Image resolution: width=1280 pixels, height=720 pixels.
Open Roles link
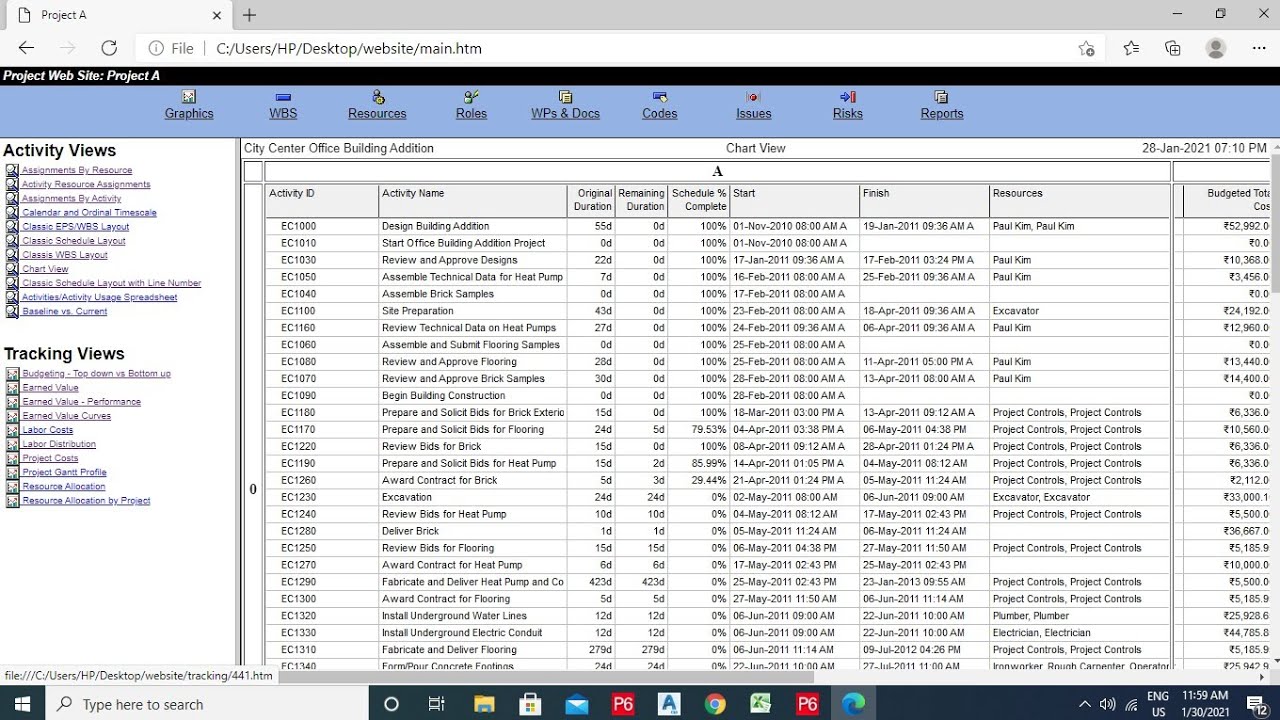pos(471,114)
